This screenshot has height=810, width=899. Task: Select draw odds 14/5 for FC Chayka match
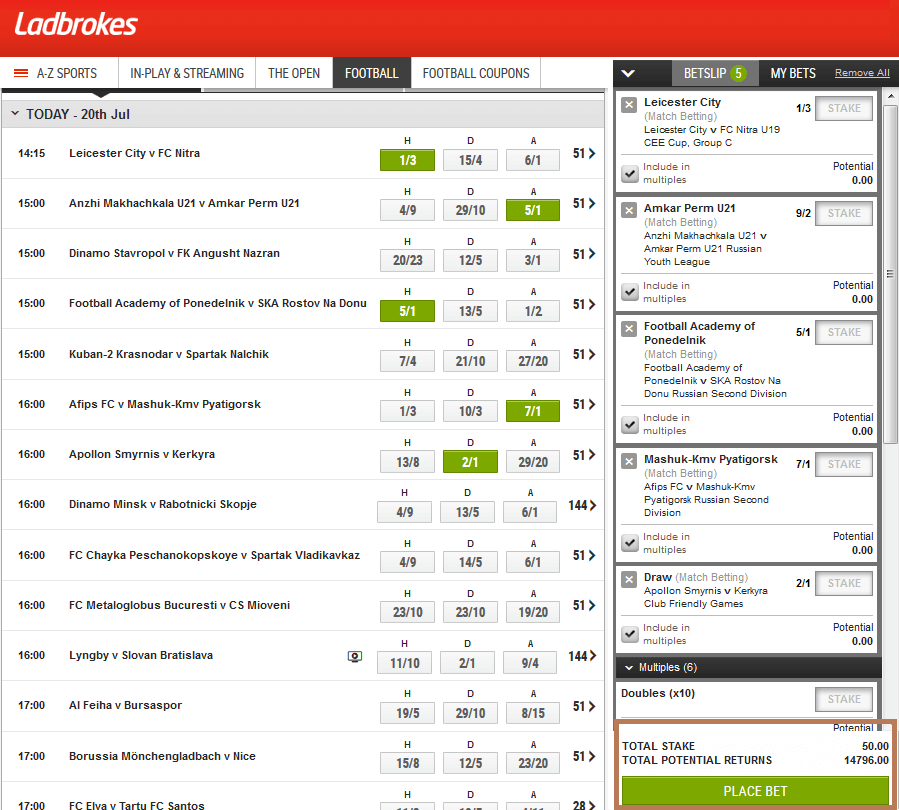point(470,562)
